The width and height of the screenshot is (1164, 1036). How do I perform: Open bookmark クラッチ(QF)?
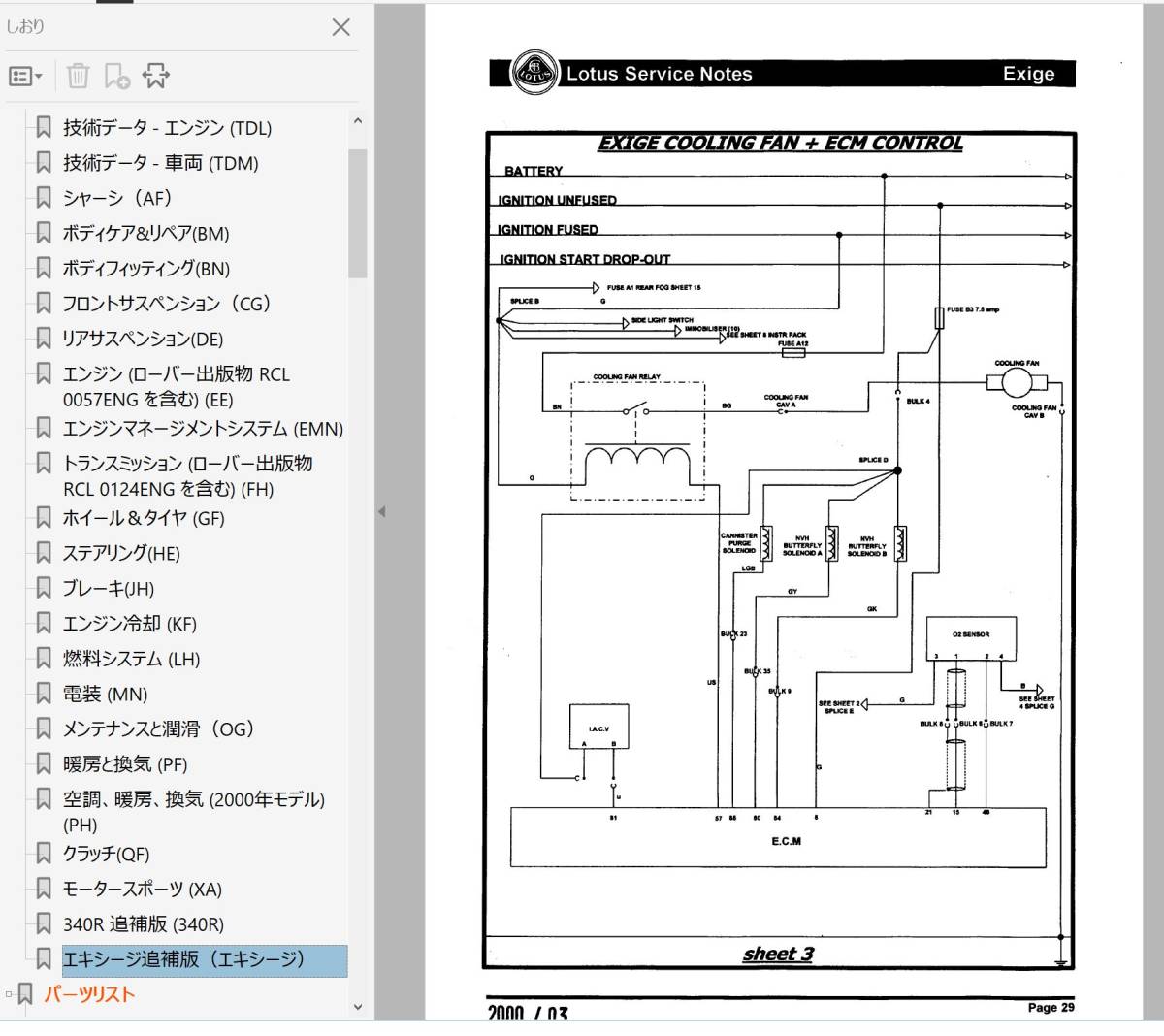107,854
